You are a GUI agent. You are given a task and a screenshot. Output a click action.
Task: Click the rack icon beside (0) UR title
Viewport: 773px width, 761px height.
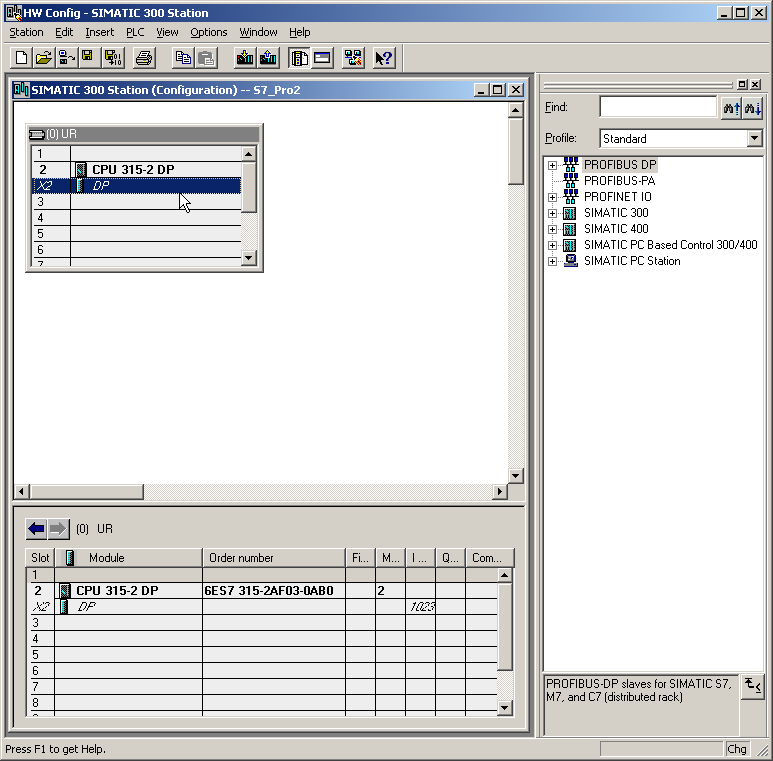coord(37,134)
